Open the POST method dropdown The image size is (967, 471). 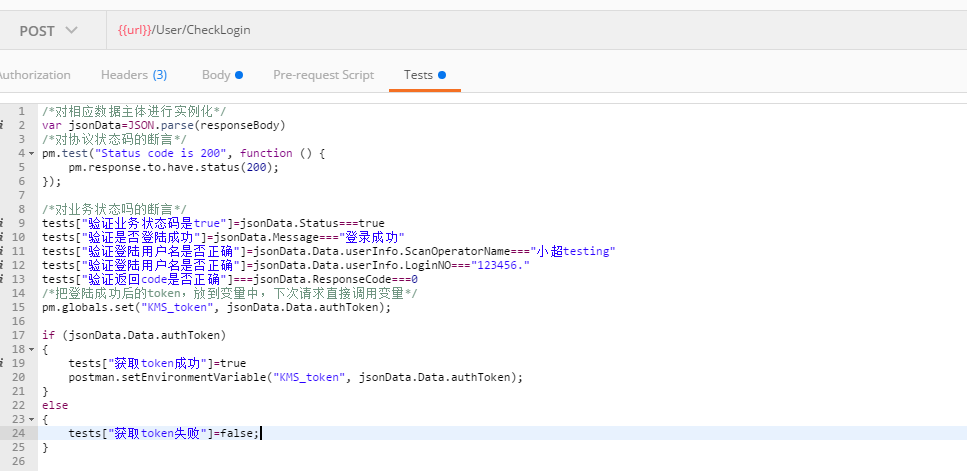click(48, 30)
